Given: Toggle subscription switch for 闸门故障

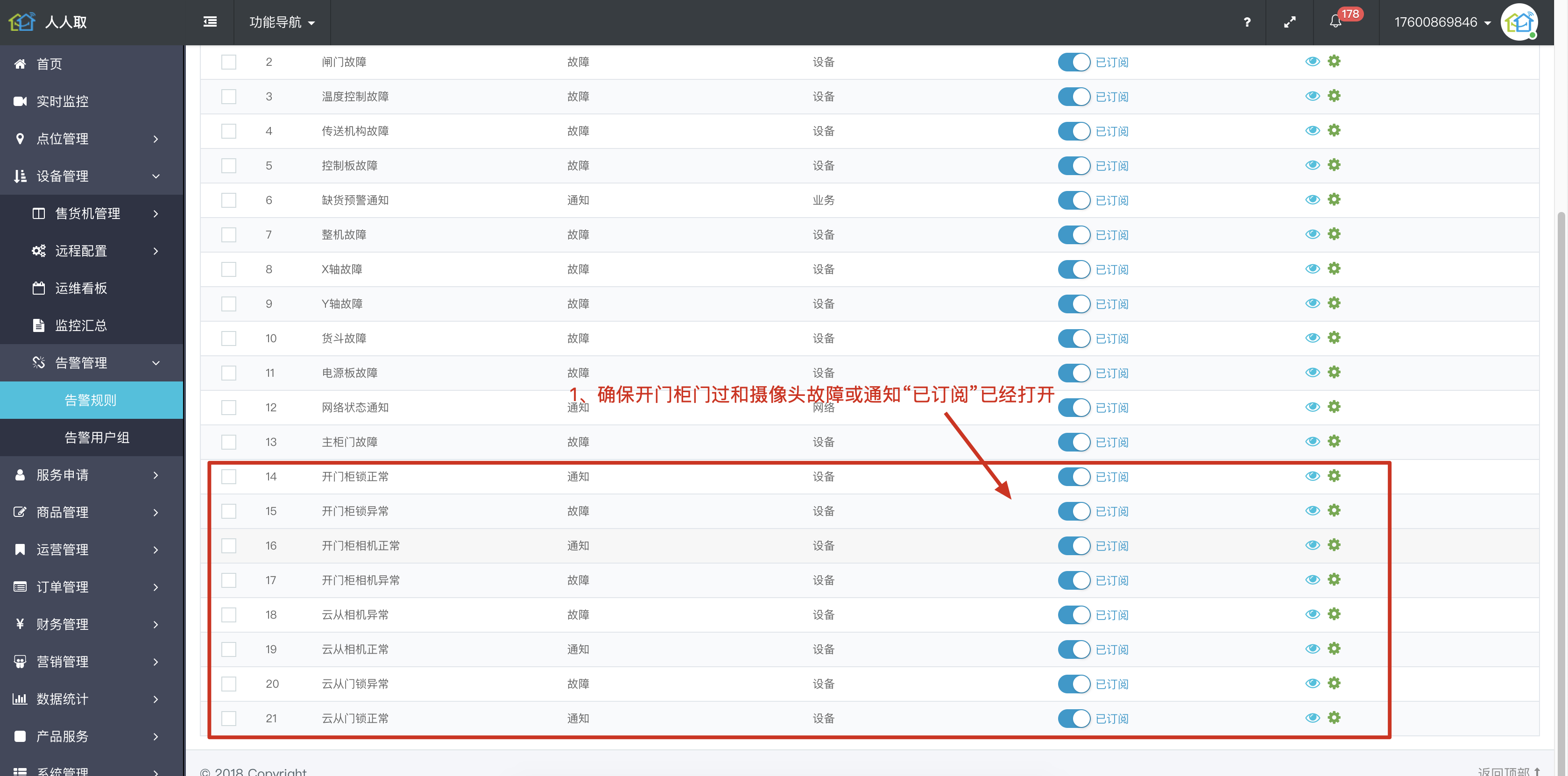Looking at the screenshot, I should click(1074, 62).
